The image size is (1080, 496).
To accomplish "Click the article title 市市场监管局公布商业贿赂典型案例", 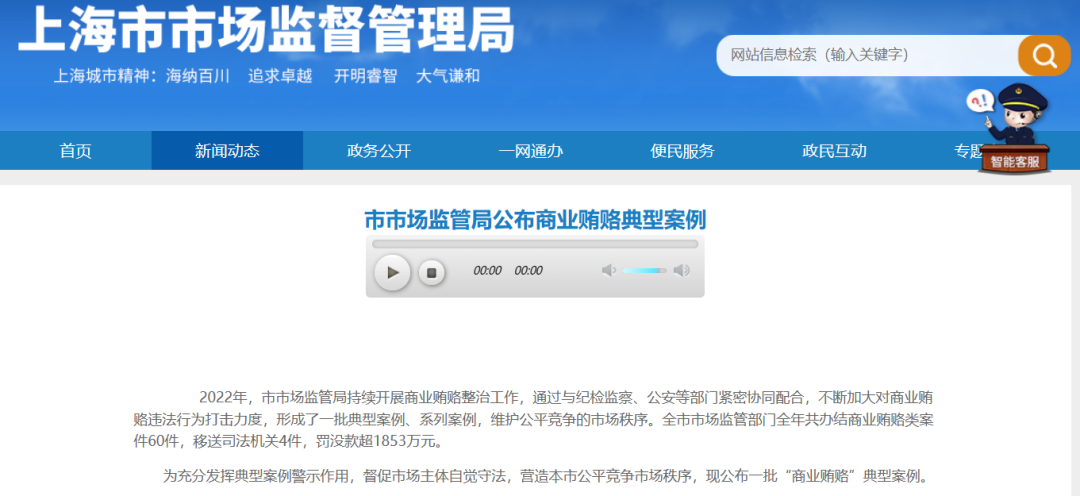I will click(x=535, y=220).
